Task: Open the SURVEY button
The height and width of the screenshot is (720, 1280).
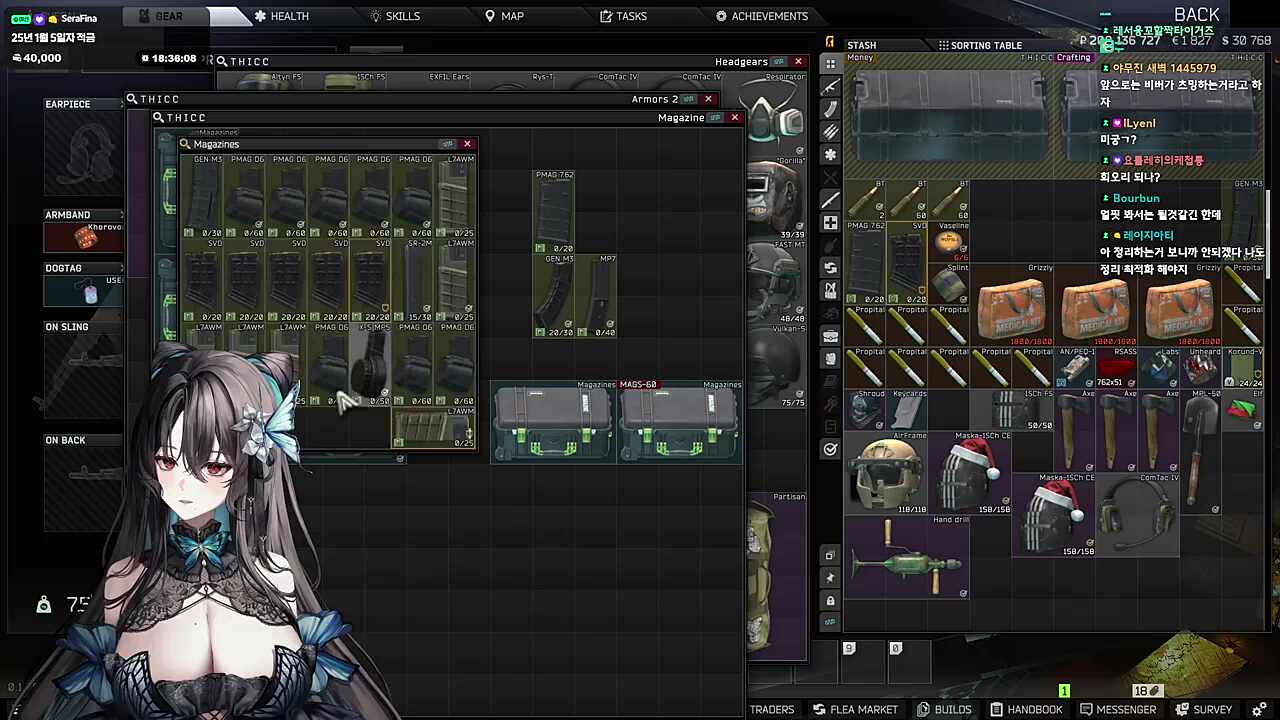Action: [1204, 709]
